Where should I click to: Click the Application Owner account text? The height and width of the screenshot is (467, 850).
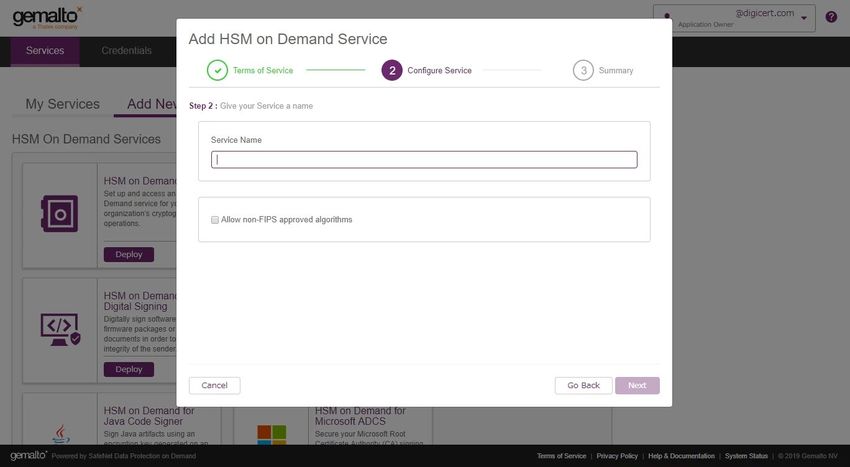click(705, 24)
